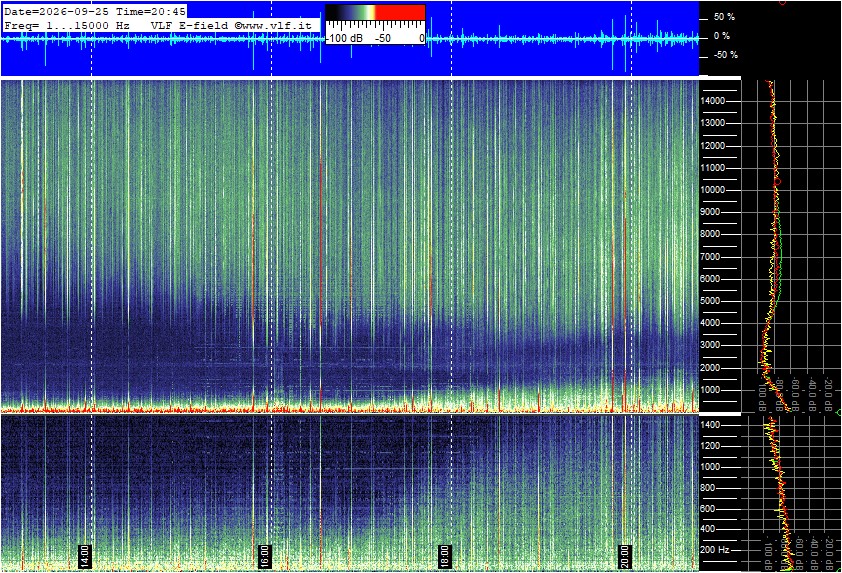Click the 20:00 time marker
Viewport: 842px width, 573px height.
point(625,556)
